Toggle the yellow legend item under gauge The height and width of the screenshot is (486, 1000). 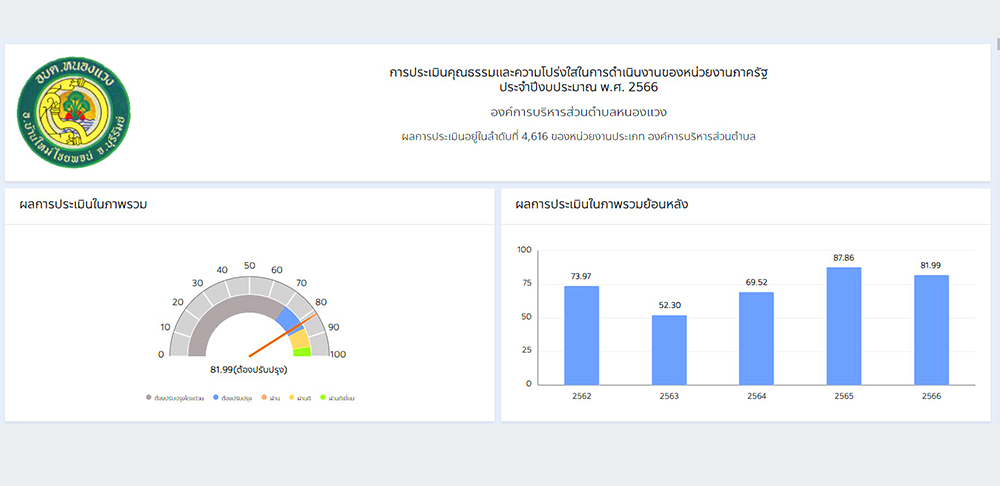coord(300,398)
